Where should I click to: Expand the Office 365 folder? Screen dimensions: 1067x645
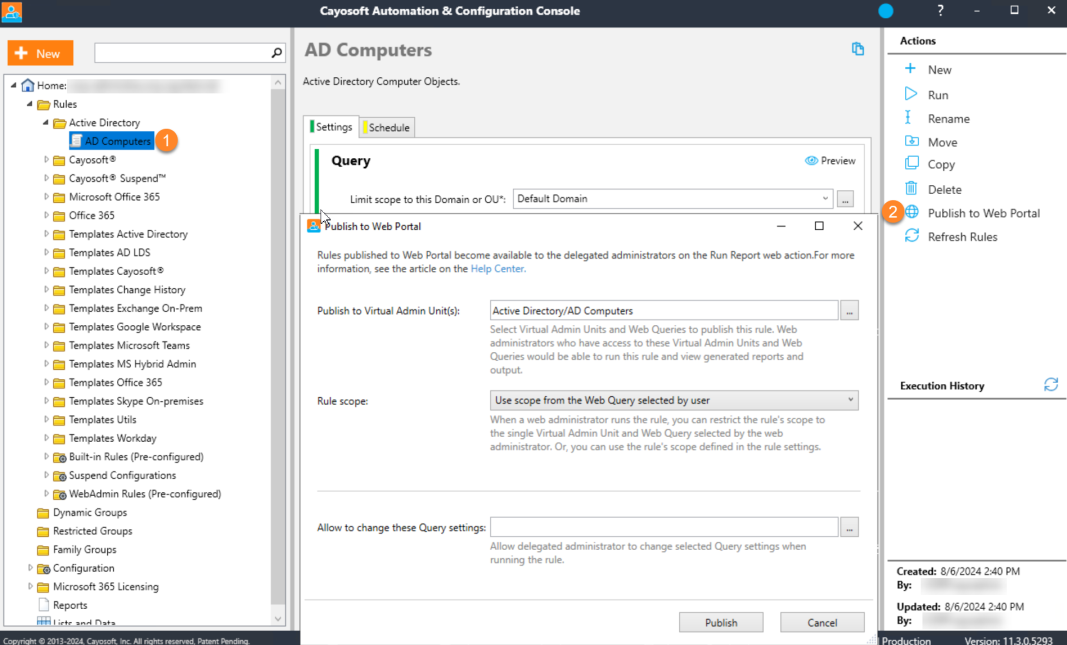coord(46,215)
